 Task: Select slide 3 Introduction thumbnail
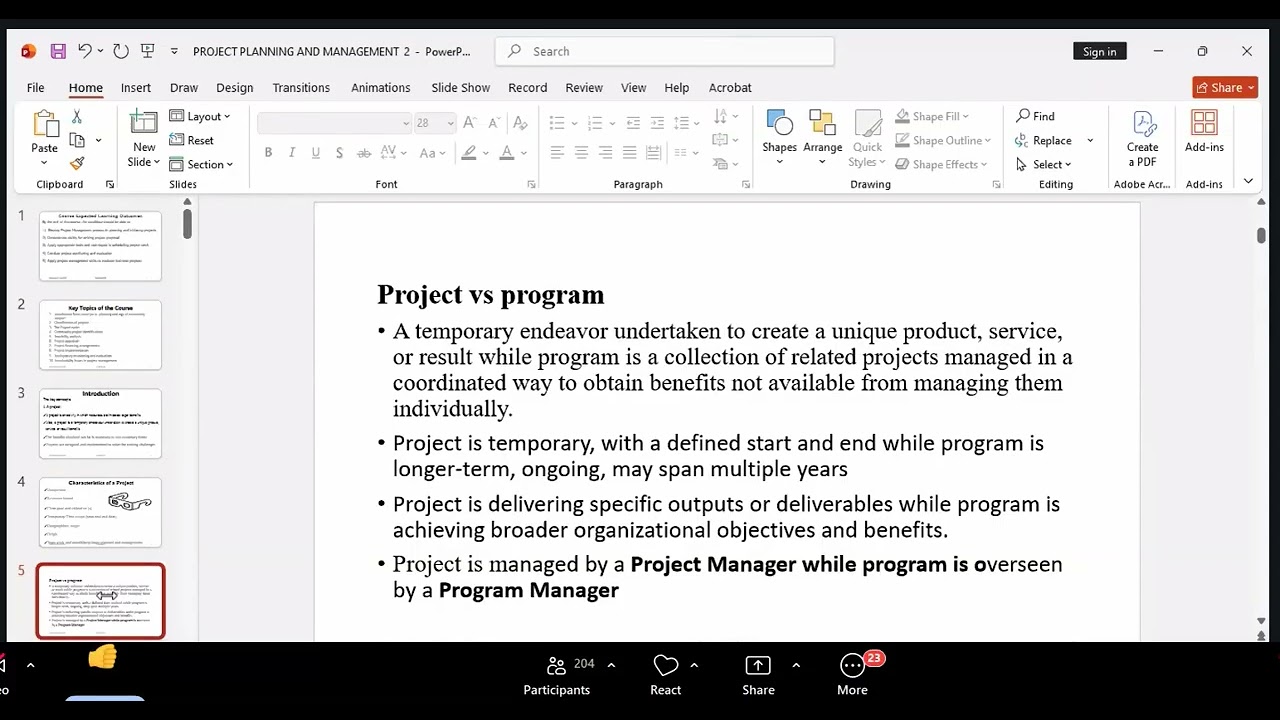pos(100,424)
